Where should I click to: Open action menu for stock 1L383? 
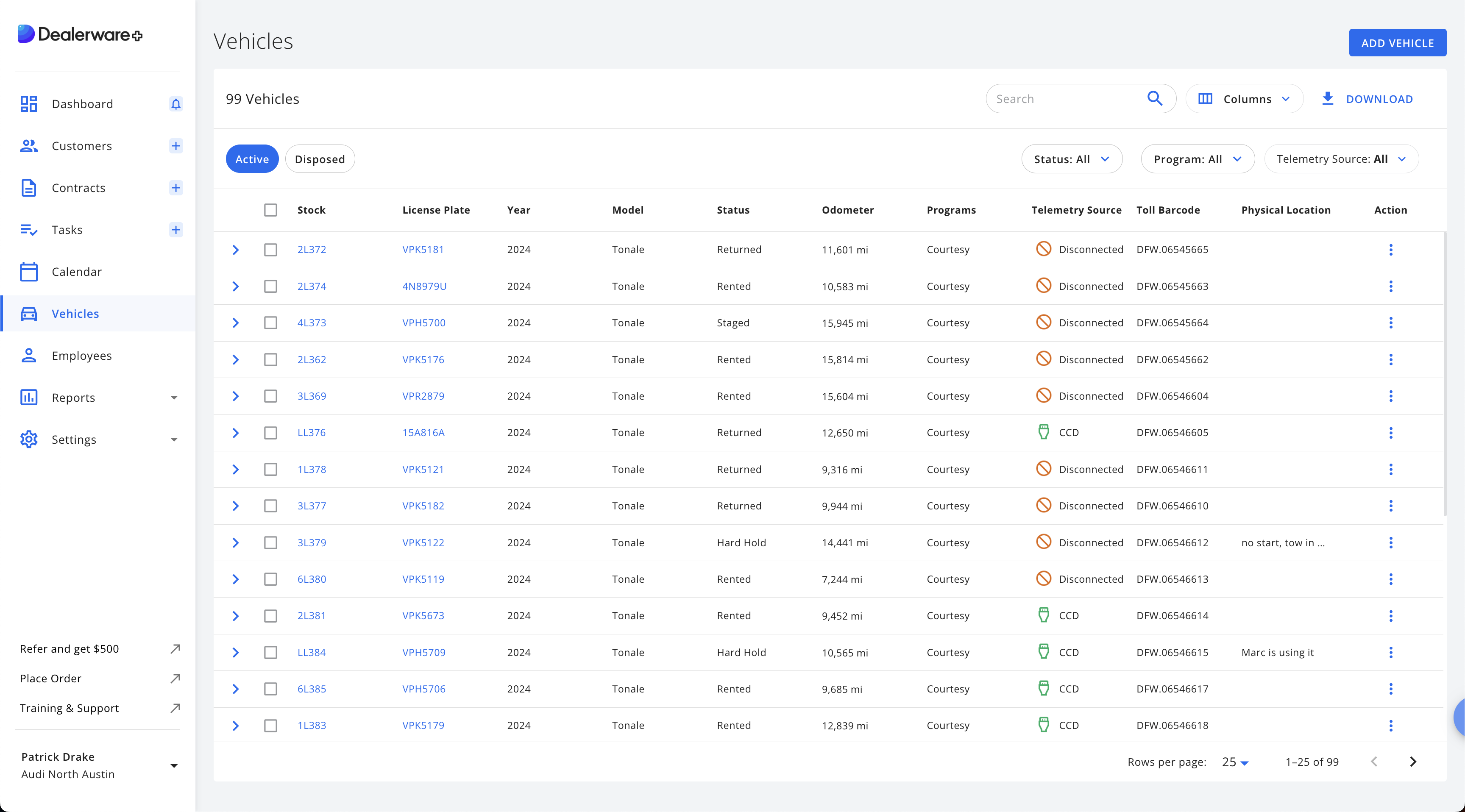(x=1390, y=726)
